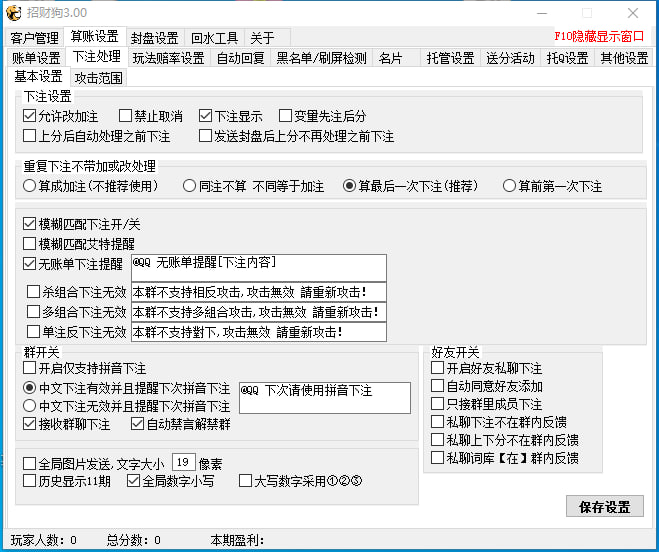
Task: Uncheck the 允许改加注 checkbox
Action: point(29,116)
